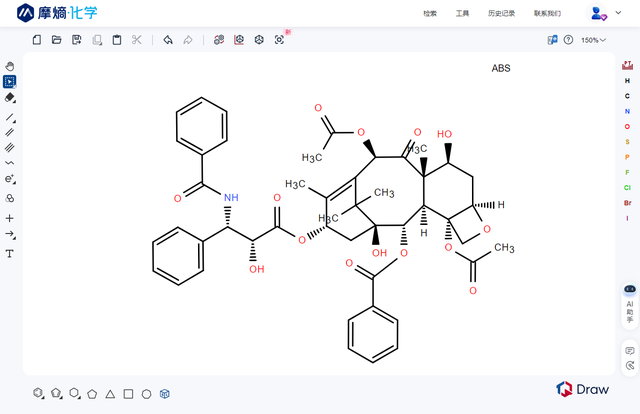Image resolution: width=640 pixels, height=414 pixels.
Task: Choose the double bond tool
Action: click(9, 132)
